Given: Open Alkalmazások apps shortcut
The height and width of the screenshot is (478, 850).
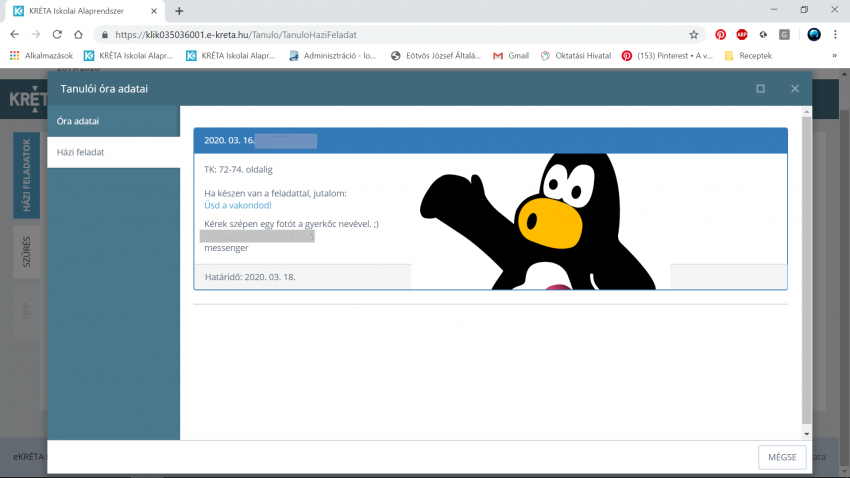Looking at the screenshot, I should (41, 56).
